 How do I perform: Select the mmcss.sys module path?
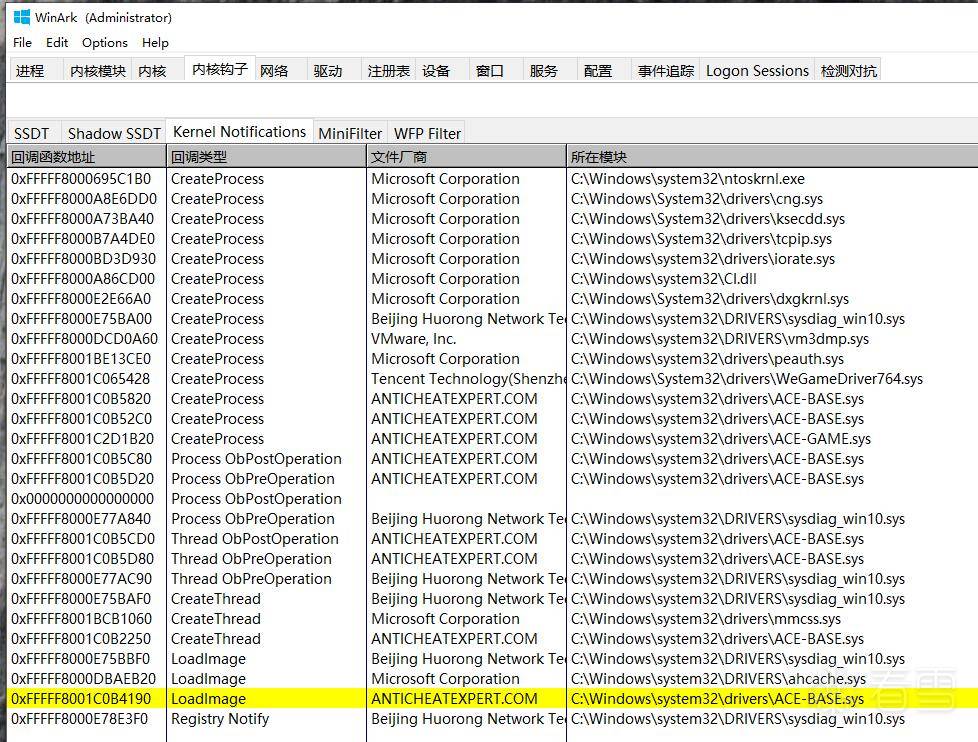coord(706,618)
